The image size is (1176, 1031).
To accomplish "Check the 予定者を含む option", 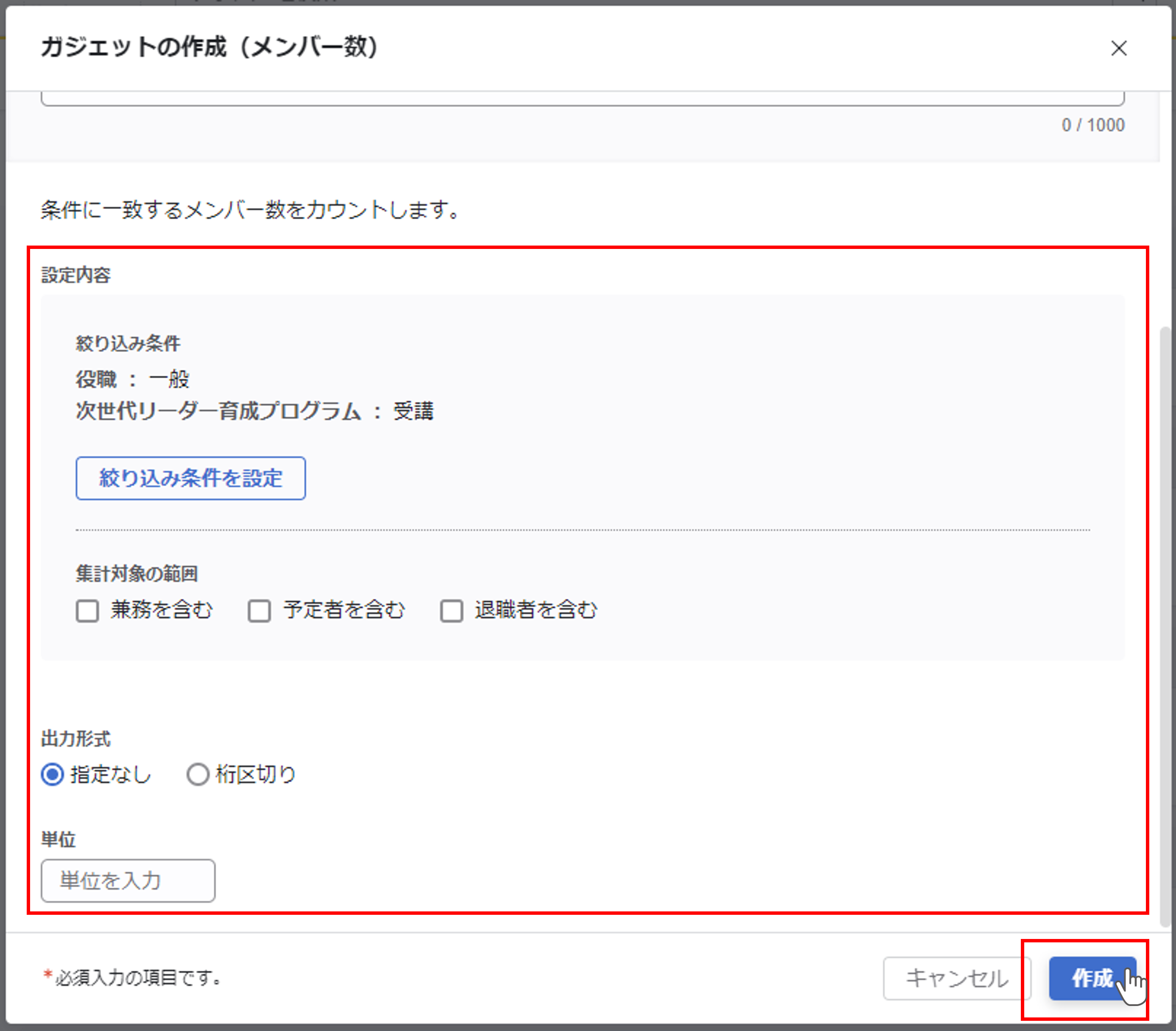I will pyautogui.click(x=259, y=610).
